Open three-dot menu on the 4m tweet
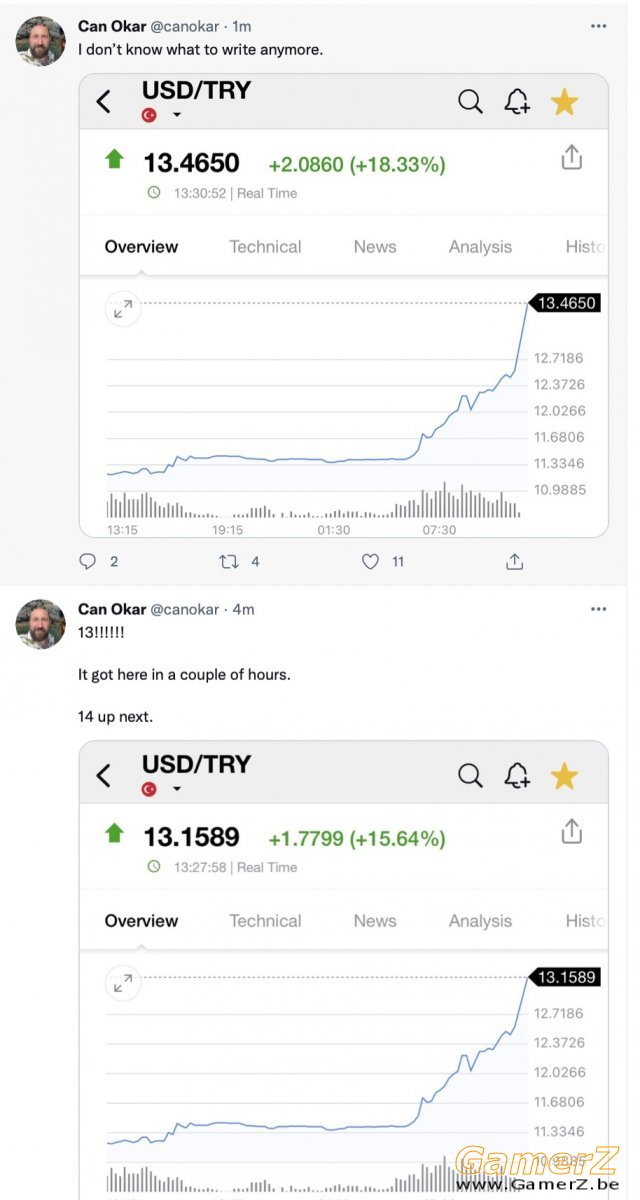Screen dimensions: 640x1200 (598, 609)
